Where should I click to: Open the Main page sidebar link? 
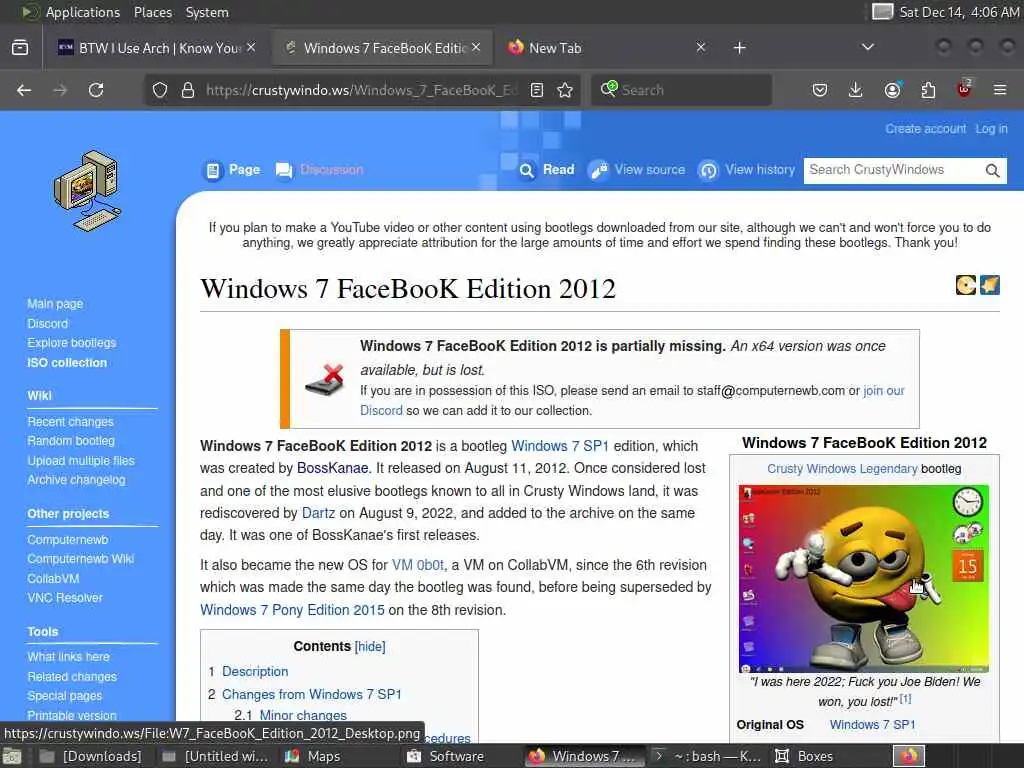pos(55,304)
